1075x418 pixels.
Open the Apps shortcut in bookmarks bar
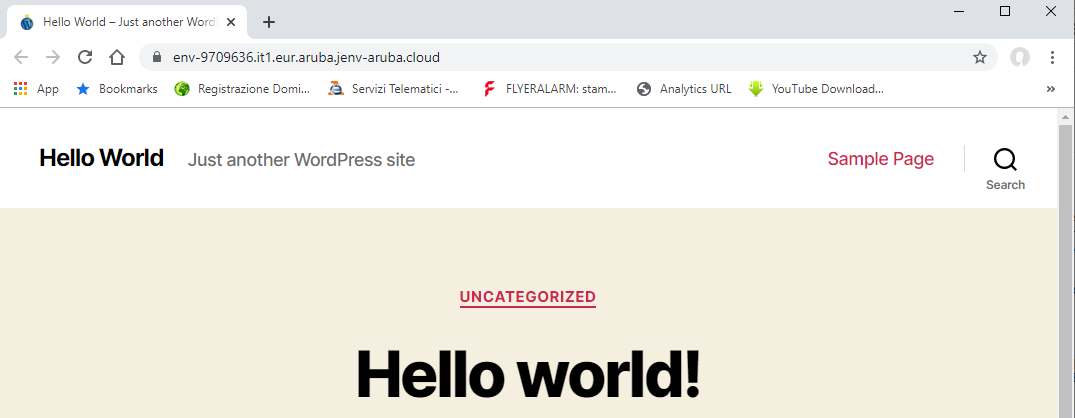[x=36, y=89]
